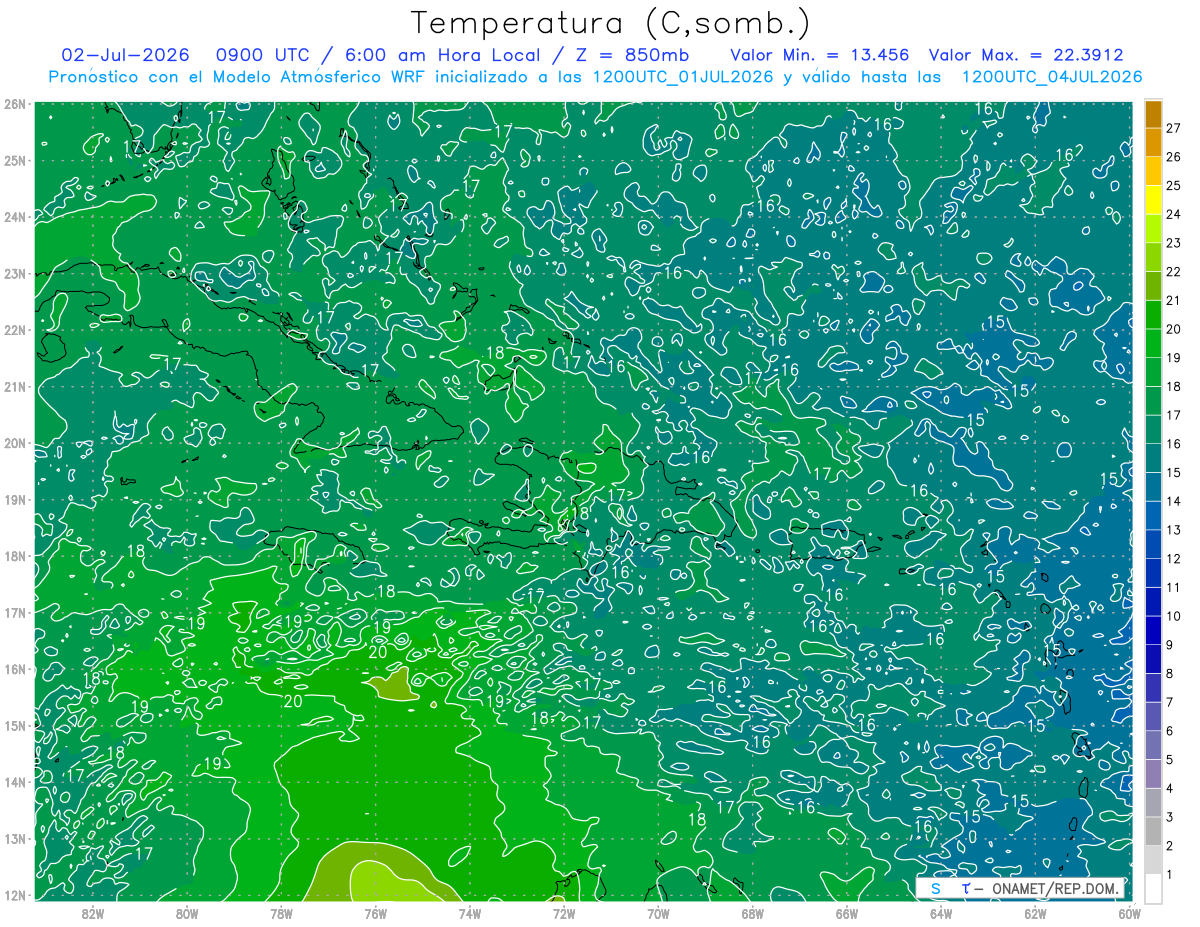Click color scale label "22"
The height and width of the screenshot is (927, 1200).
(x=1174, y=271)
